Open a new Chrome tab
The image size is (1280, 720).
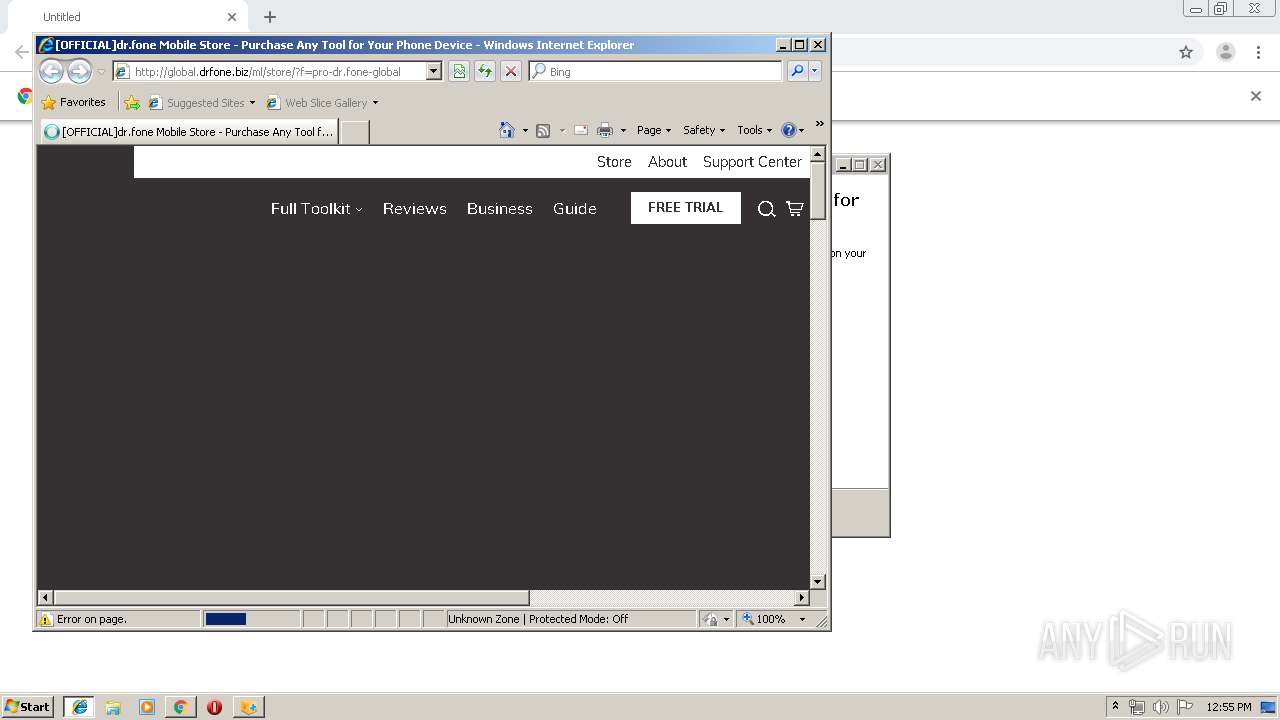(270, 17)
